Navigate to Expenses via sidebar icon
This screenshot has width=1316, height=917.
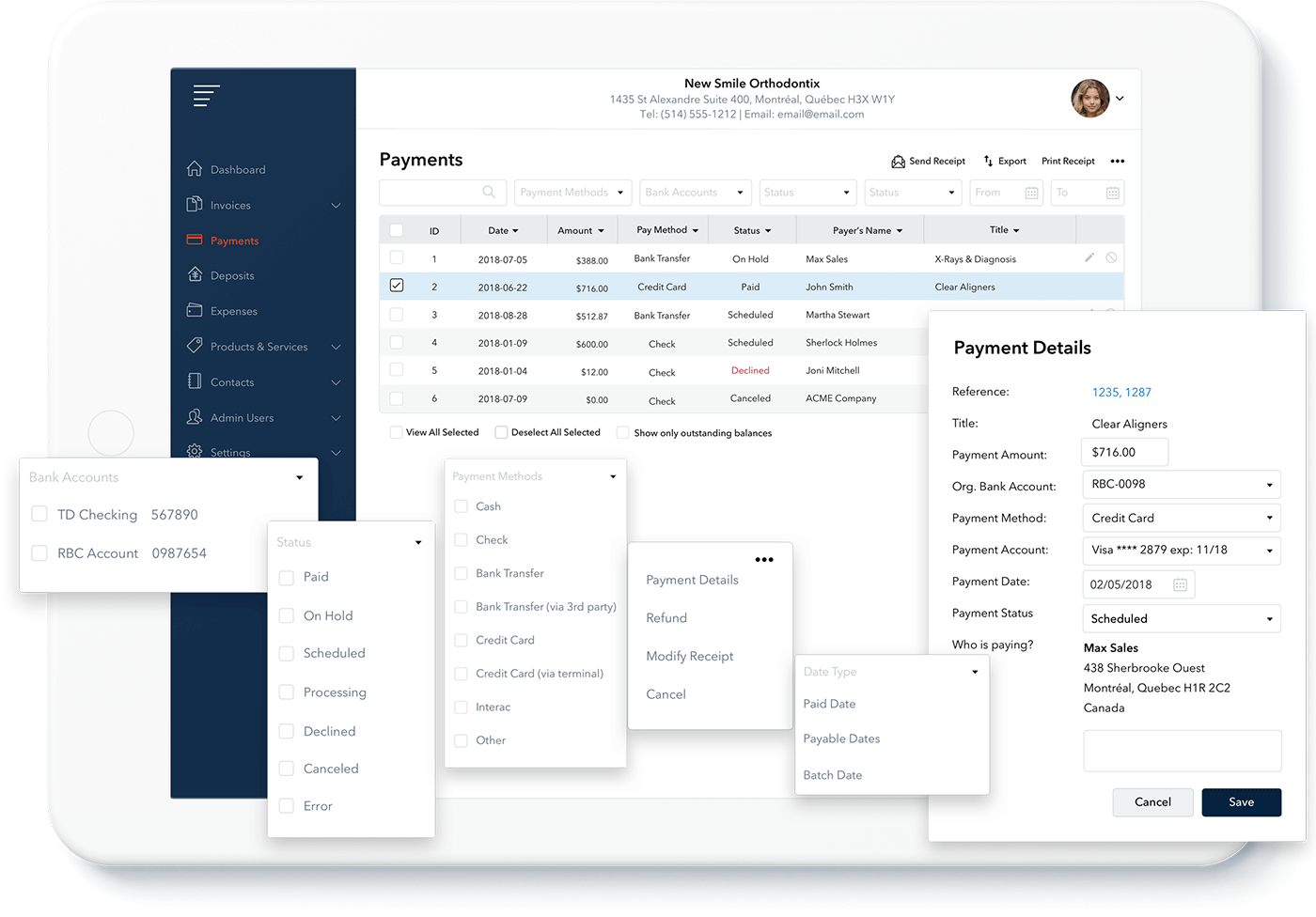(232, 311)
